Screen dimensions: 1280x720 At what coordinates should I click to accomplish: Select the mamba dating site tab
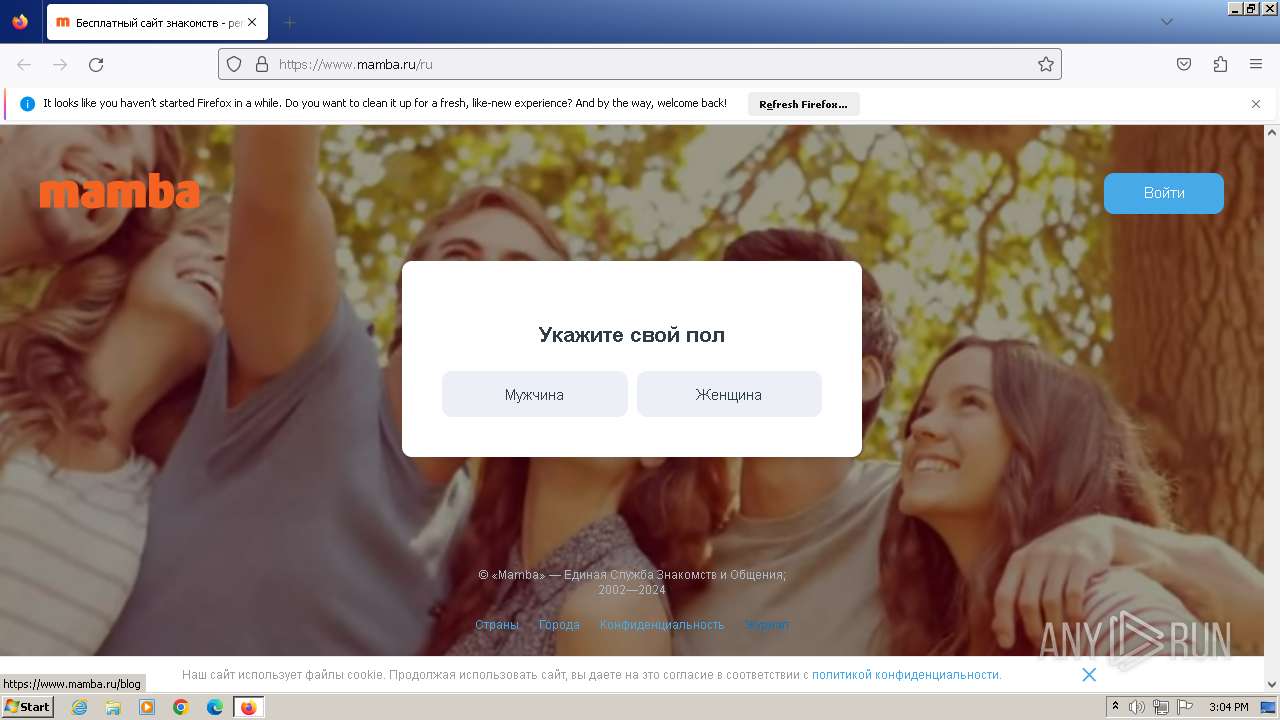point(157,22)
